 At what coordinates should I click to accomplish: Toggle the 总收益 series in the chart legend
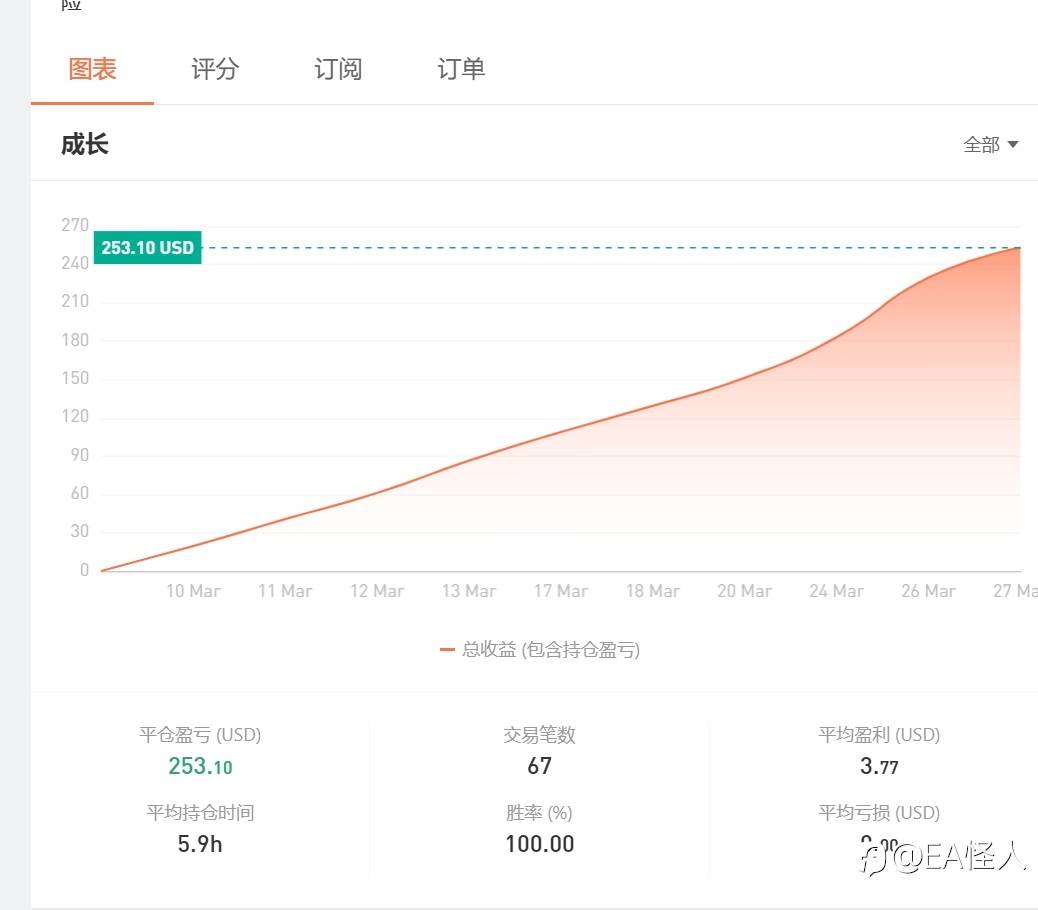pos(540,650)
